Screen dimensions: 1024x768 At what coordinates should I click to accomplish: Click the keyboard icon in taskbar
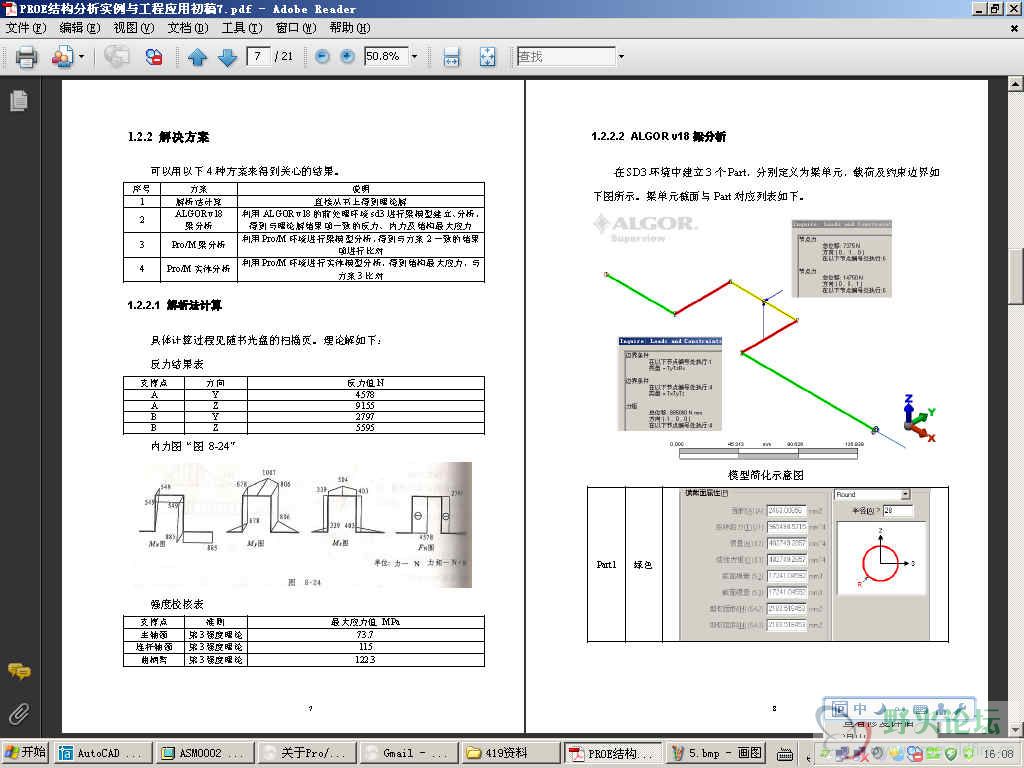(785, 754)
